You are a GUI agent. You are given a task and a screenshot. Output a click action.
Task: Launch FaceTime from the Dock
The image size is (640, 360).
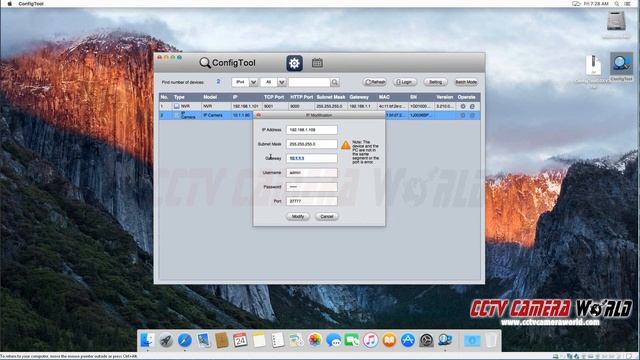tap(352, 340)
